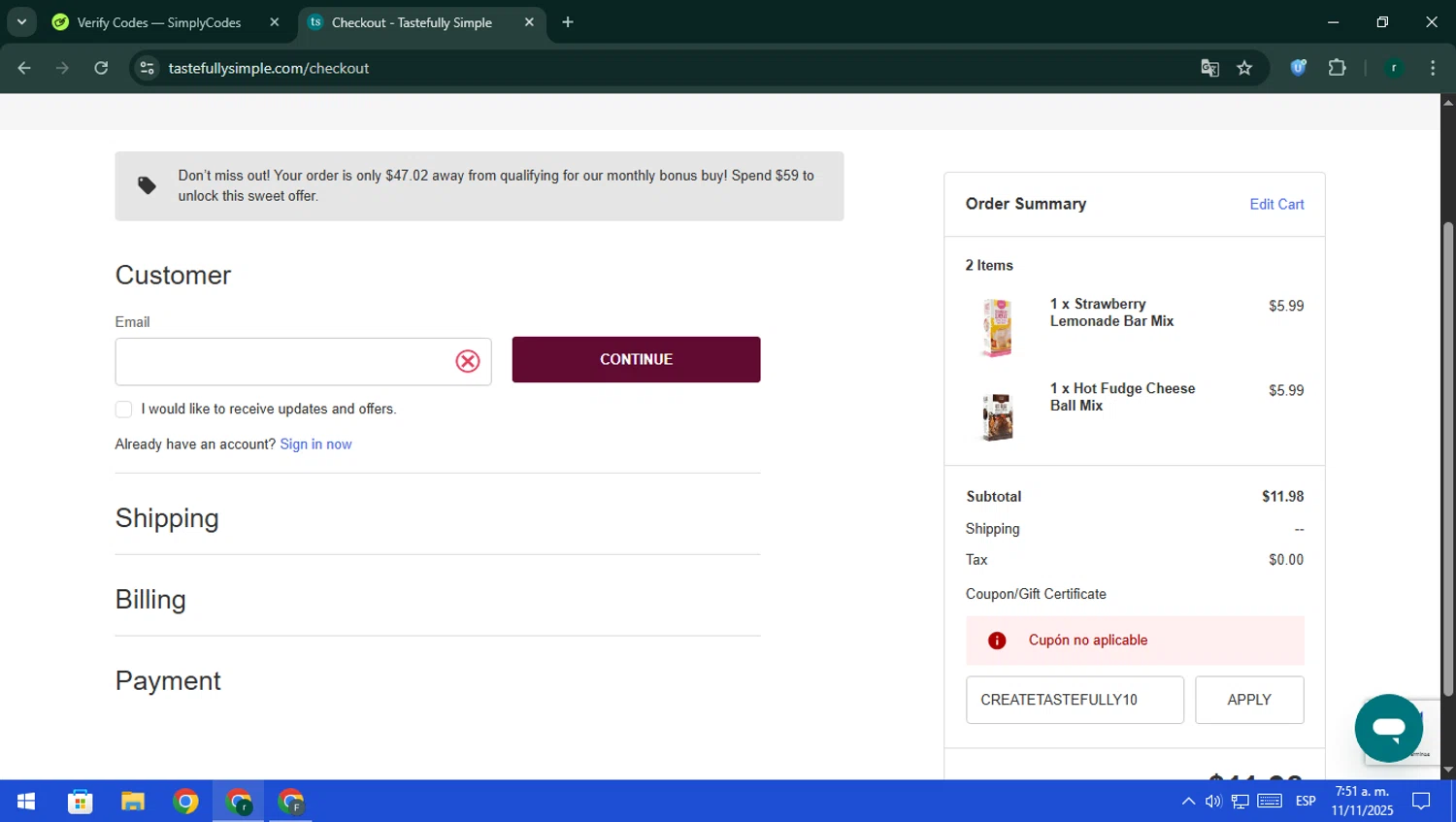Click the coupon code input field
Viewport: 1456px width, 822px height.
click(1075, 700)
